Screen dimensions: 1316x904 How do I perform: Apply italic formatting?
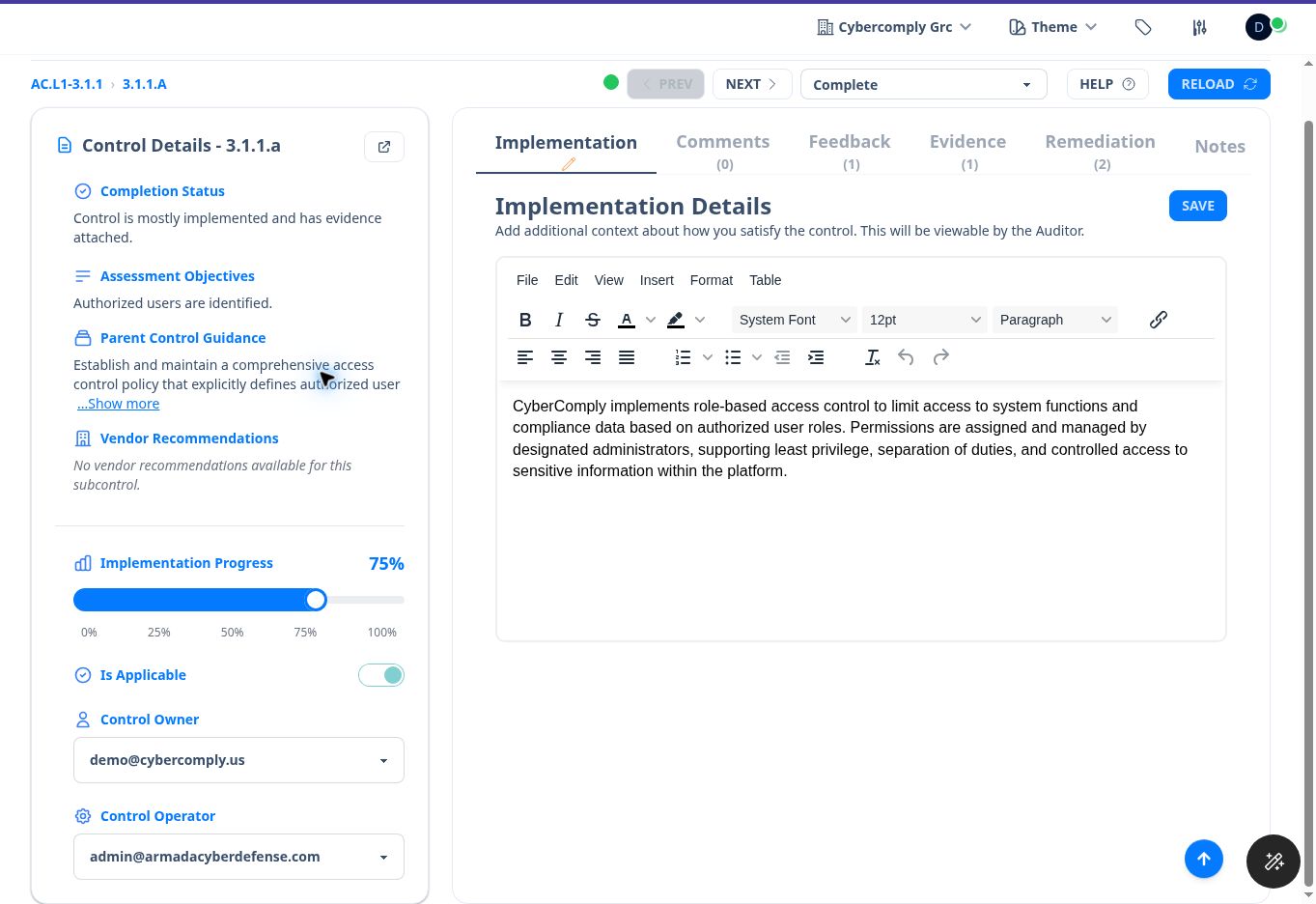coord(559,320)
